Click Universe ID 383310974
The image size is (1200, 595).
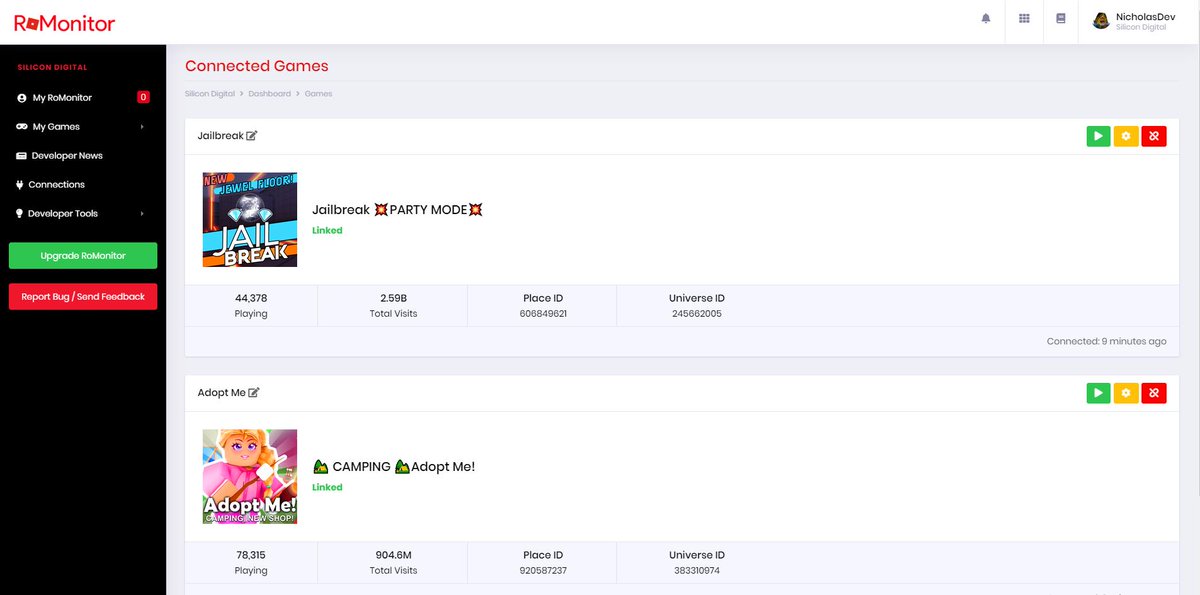[x=697, y=571]
